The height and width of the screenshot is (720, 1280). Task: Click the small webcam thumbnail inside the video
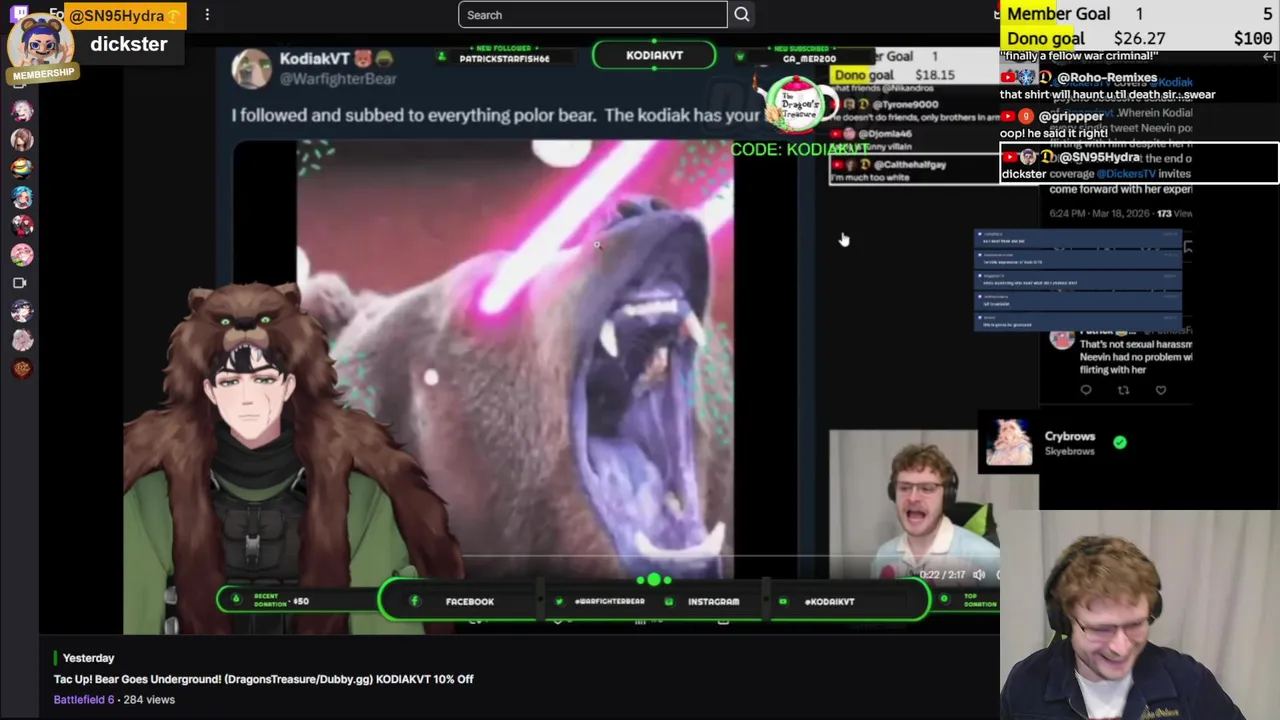click(913, 504)
